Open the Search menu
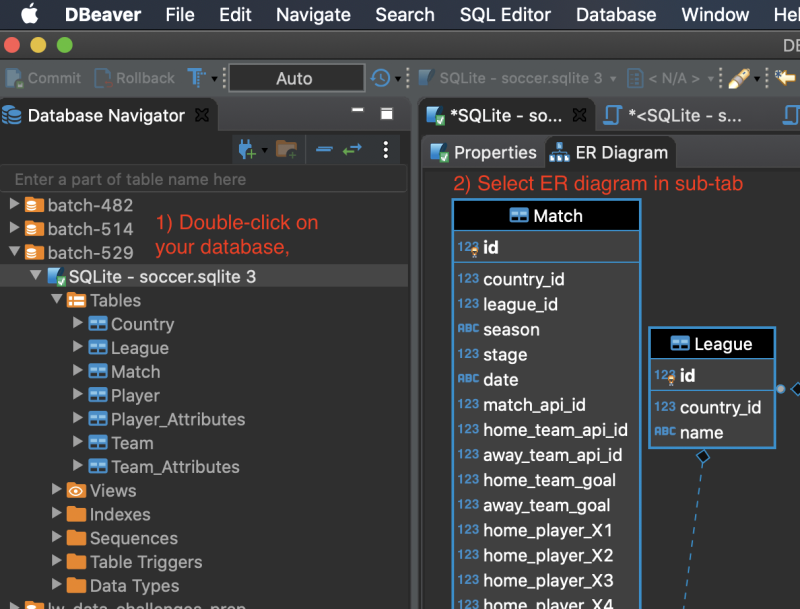 [x=405, y=15]
